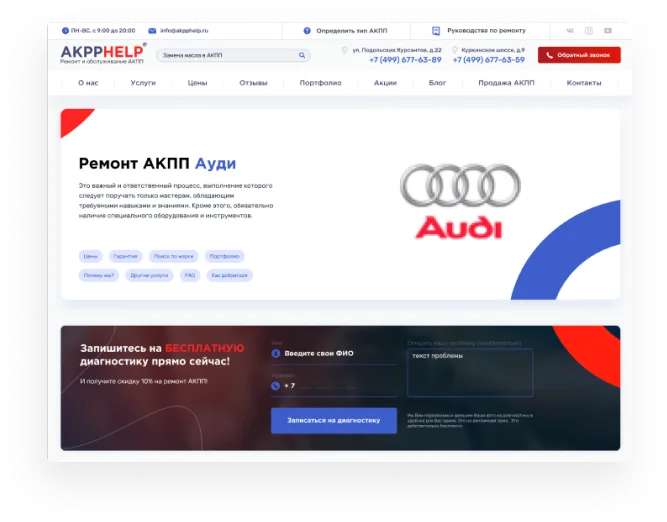Click address Куркинское шоссе, д.9
This screenshot has width=667, height=522.
(493, 50)
